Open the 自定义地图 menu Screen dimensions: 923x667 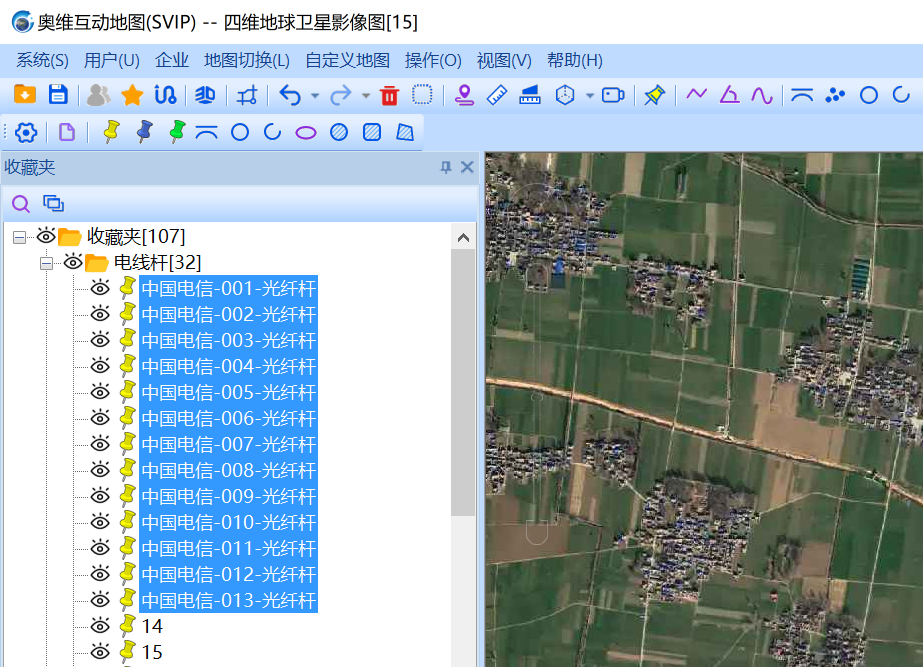(347, 60)
